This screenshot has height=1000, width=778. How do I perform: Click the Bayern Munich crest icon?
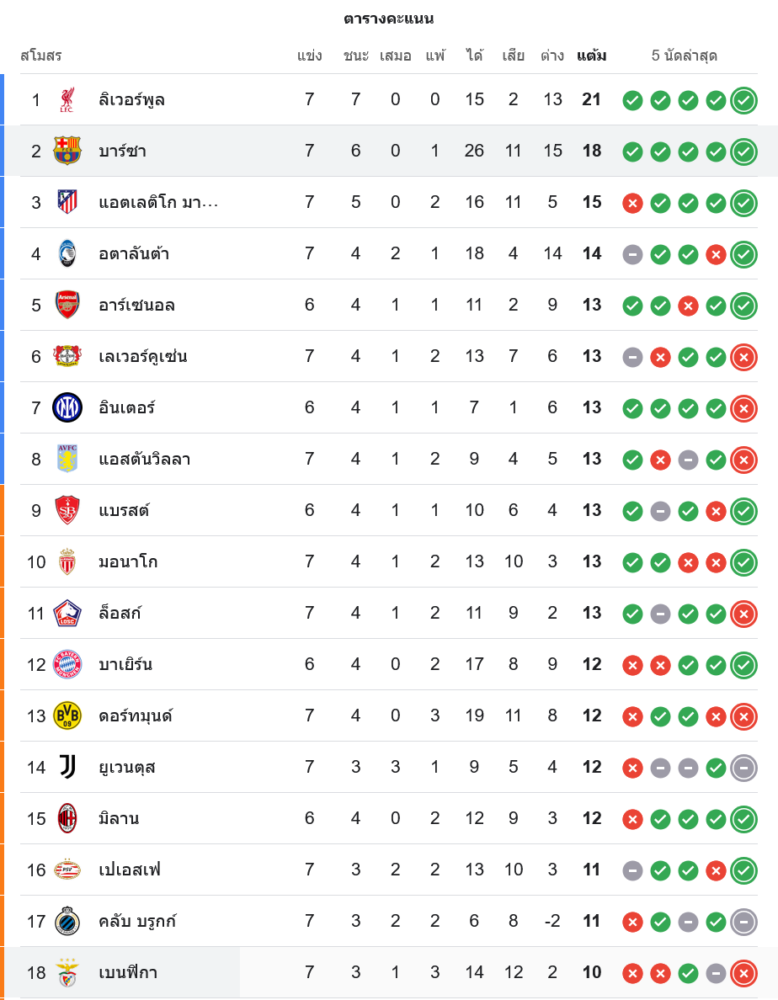[x=67, y=665]
